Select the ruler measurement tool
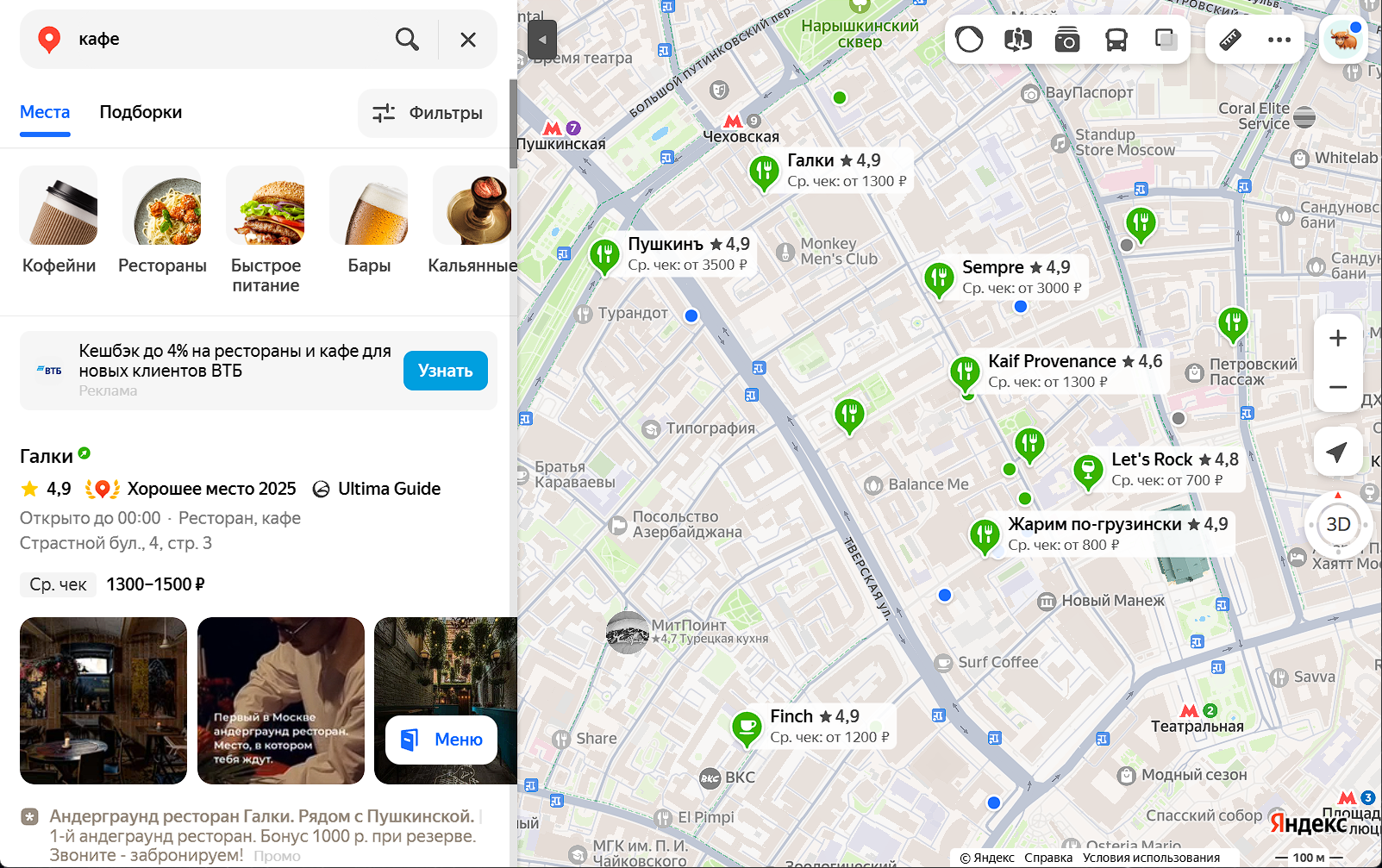This screenshot has width=1382, height=868. (x=1230, y=40)
